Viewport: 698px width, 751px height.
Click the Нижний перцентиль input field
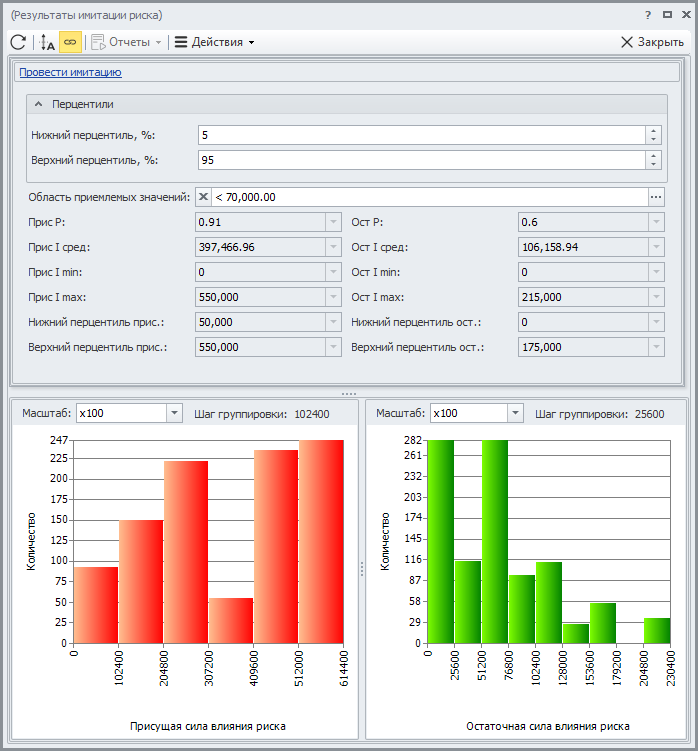click(x=420, y=135)
